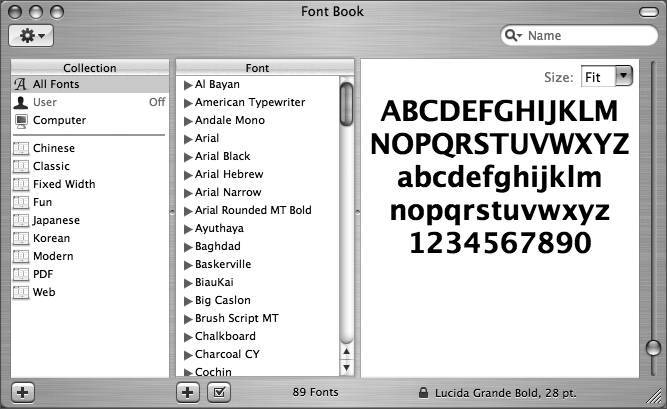This screenshot has height=409, width=667.
Task: Click the Chinese collection book icon
Action: [21, 148]
